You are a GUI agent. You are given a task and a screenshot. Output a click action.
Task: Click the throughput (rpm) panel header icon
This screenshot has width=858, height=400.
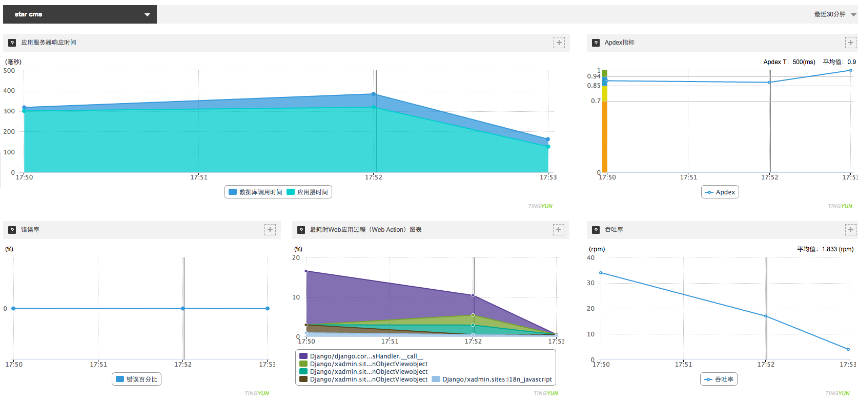[x=596, y=230]
